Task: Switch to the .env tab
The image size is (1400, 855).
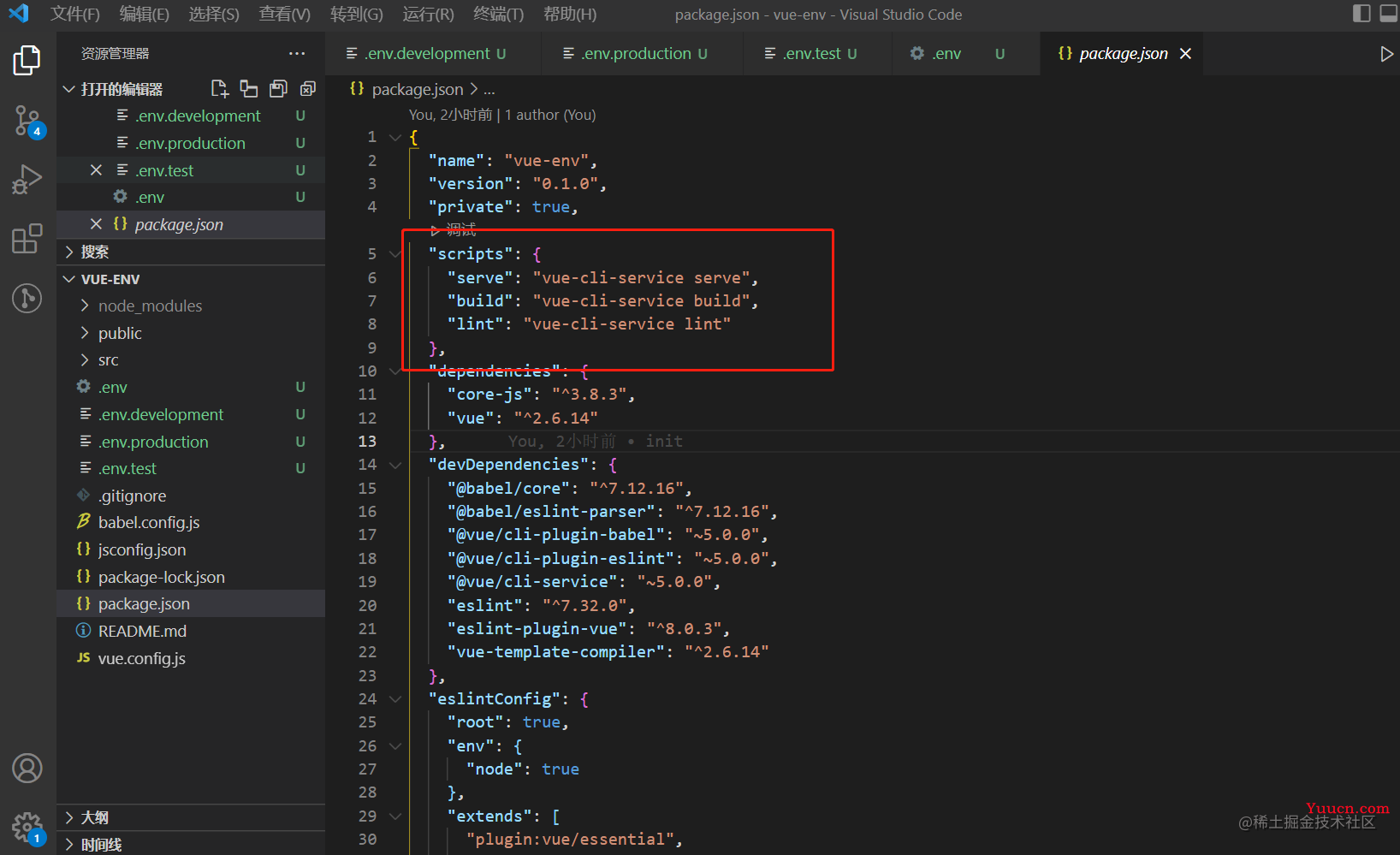Action: coord(965,54)
